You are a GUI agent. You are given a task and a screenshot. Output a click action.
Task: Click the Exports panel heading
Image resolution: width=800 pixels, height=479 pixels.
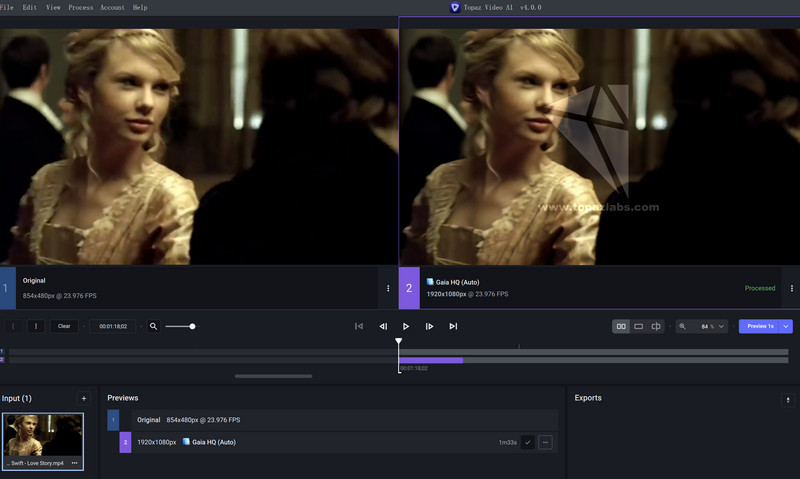(588, 398)
